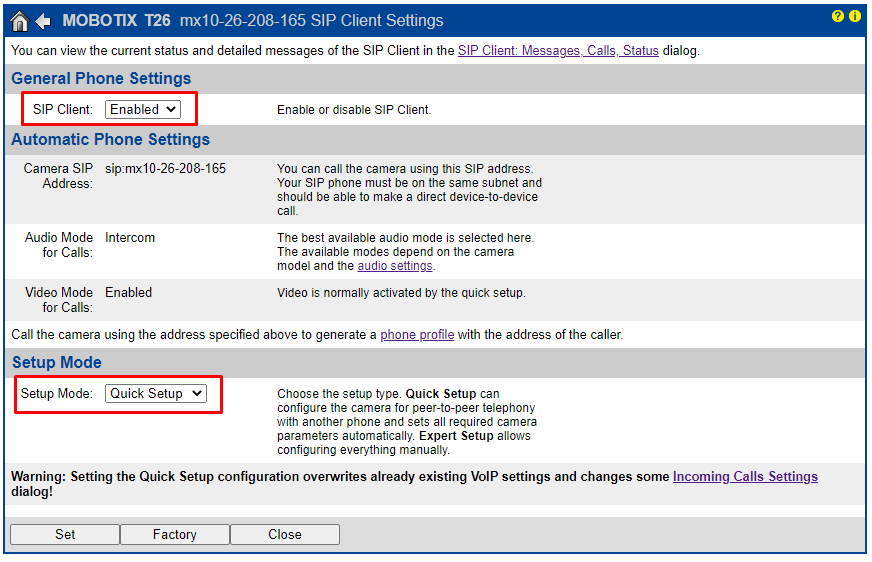Click the camera SIP address sip:mx10-26-208-165

(x=165, y=169)
